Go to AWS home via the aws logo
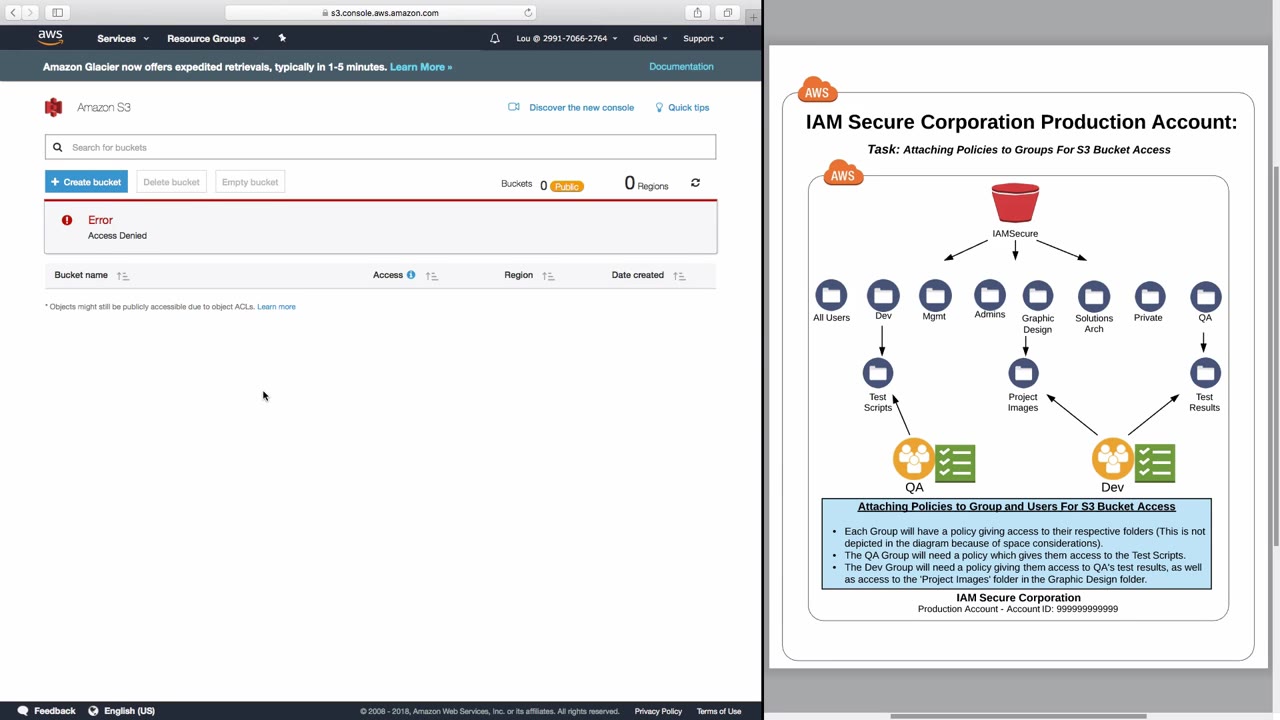Image resolution: width=1280 pixels, height=720 pixels. pos(50,38)
